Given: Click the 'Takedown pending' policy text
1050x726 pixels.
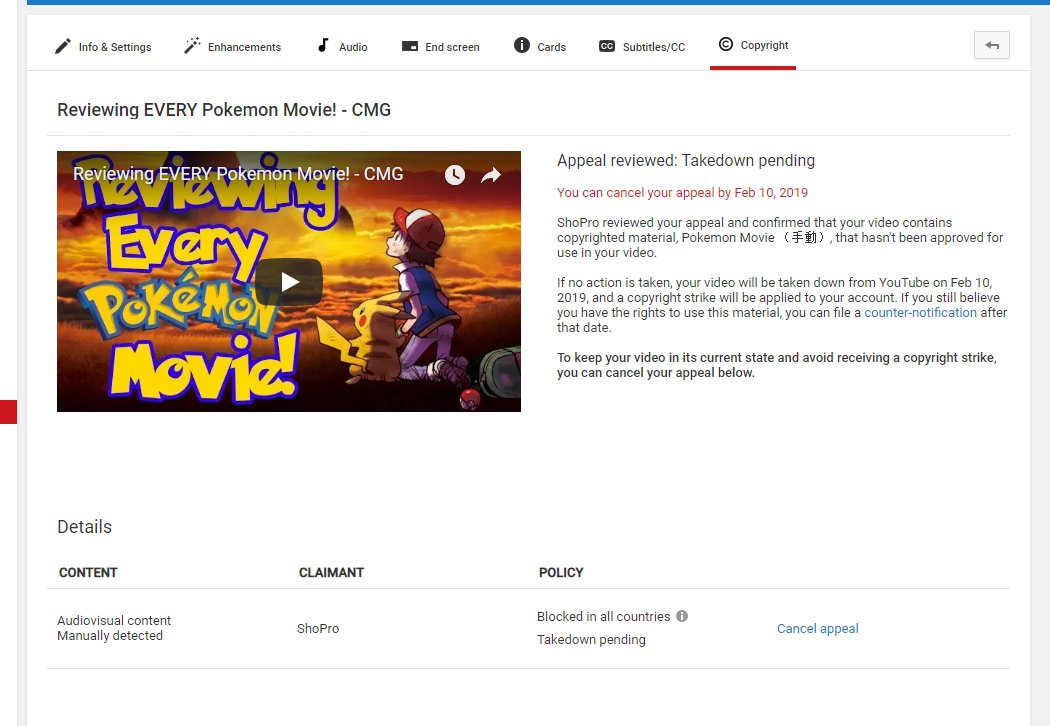Looking at the screenshot, I should [591, 640].
